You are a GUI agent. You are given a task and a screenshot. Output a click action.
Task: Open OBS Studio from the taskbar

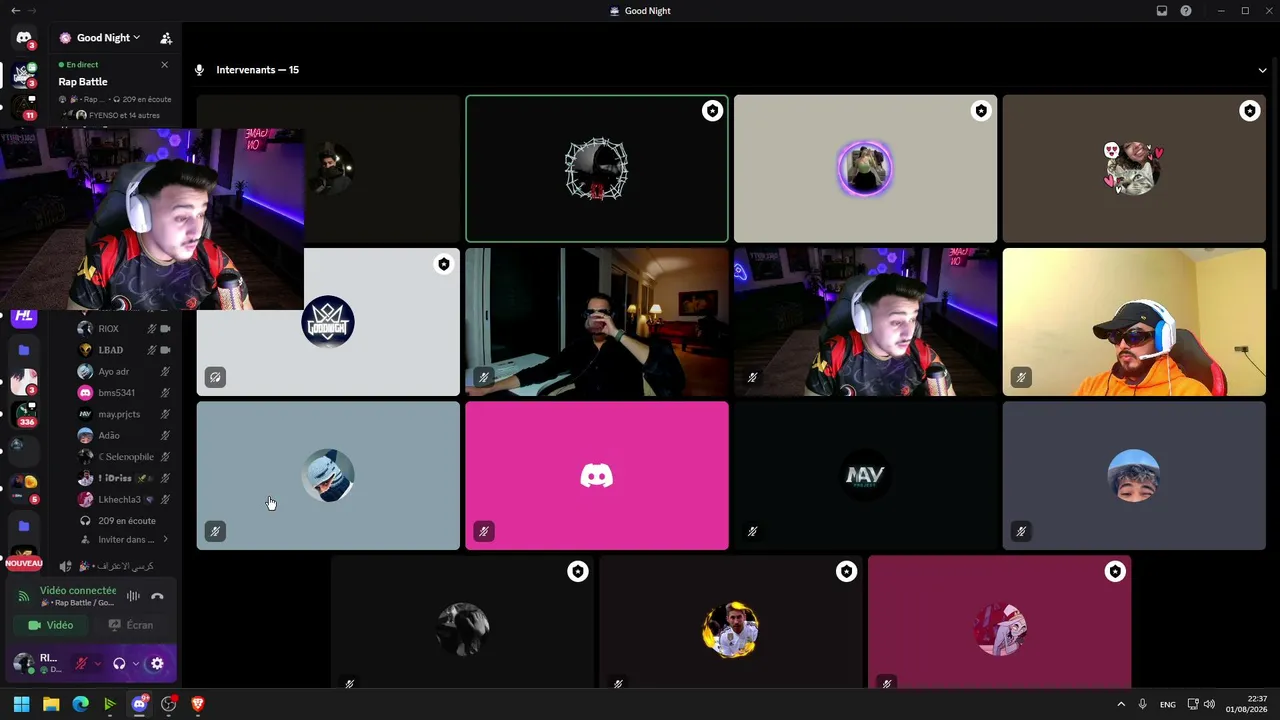[169, 704]
